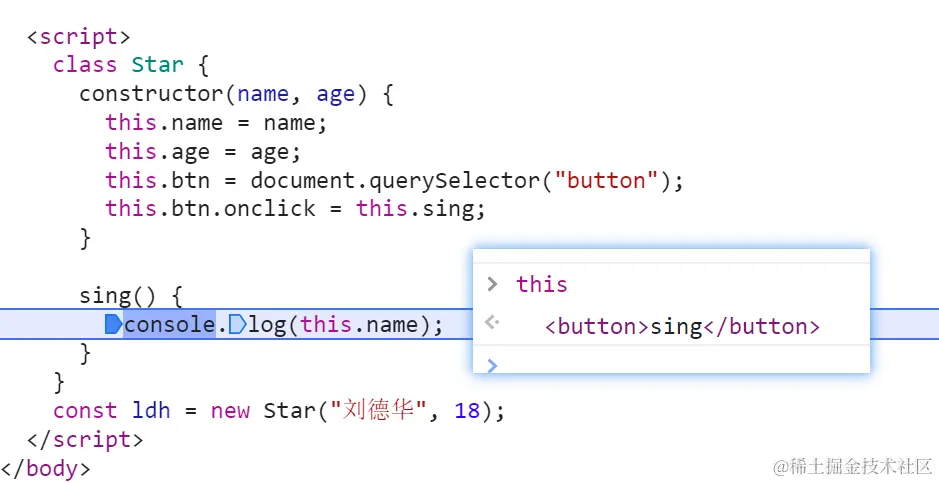This screenshot has height=483, width=939.
Task: Click the highlighted 'console' word
Action: point(169,324)
